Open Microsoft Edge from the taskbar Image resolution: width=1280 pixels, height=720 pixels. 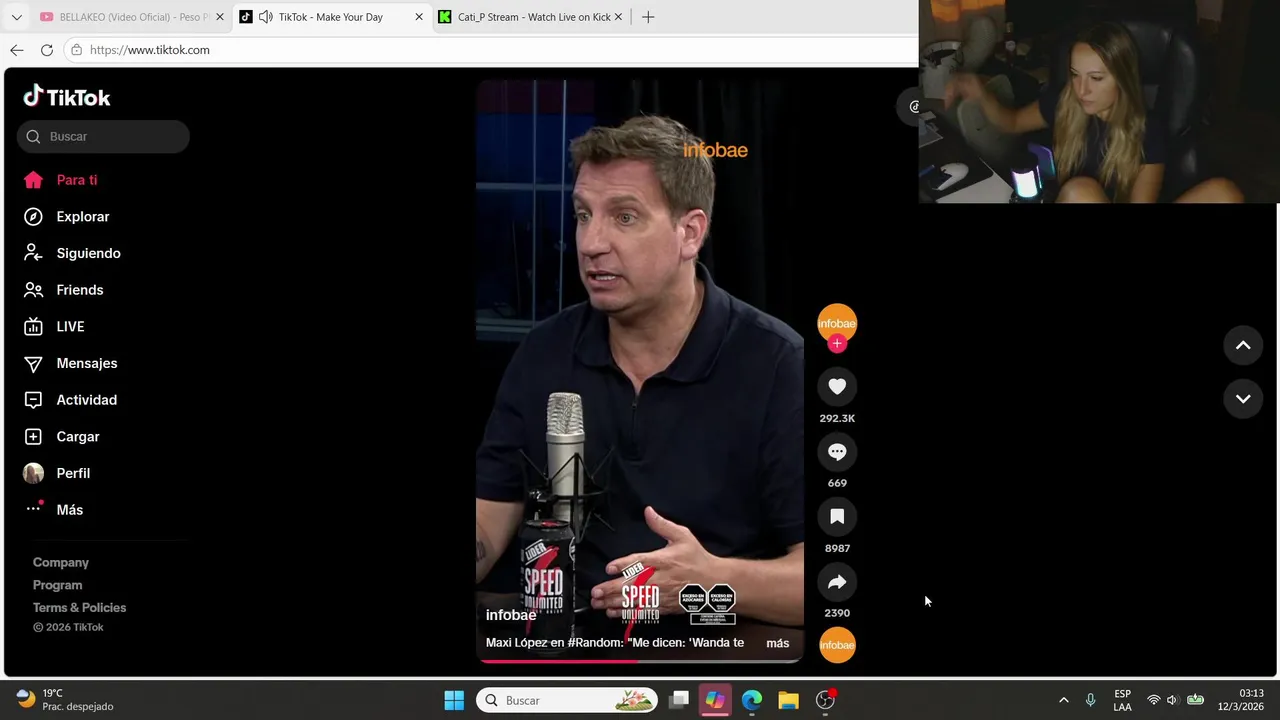752,700
